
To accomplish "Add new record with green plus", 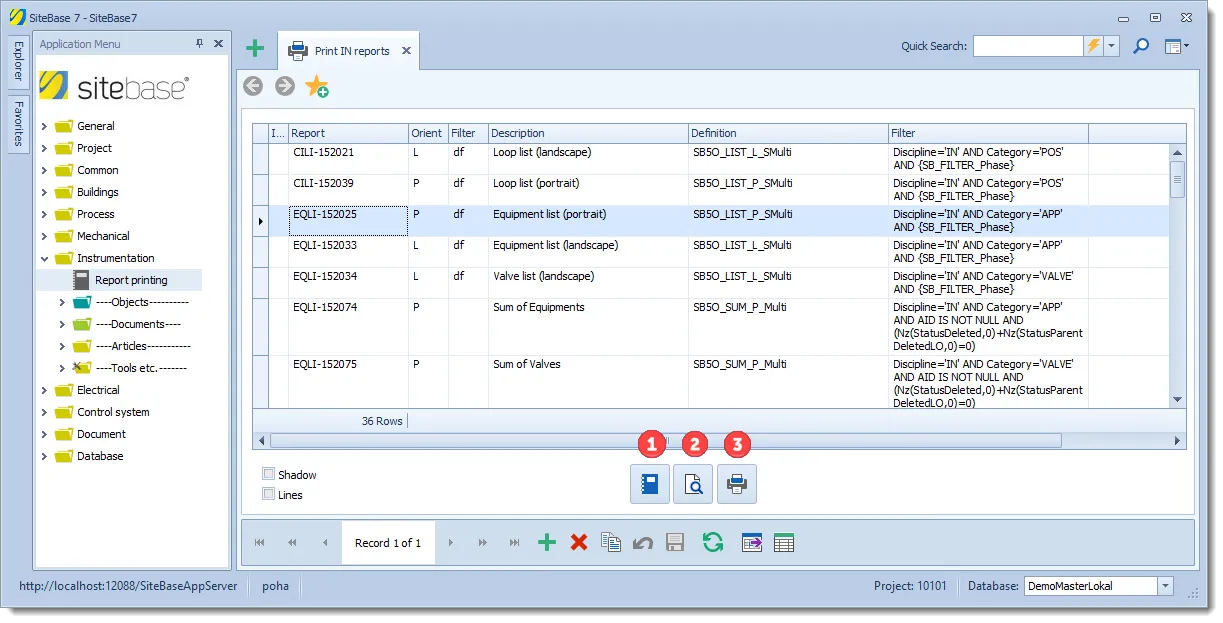I will [546, 543].
